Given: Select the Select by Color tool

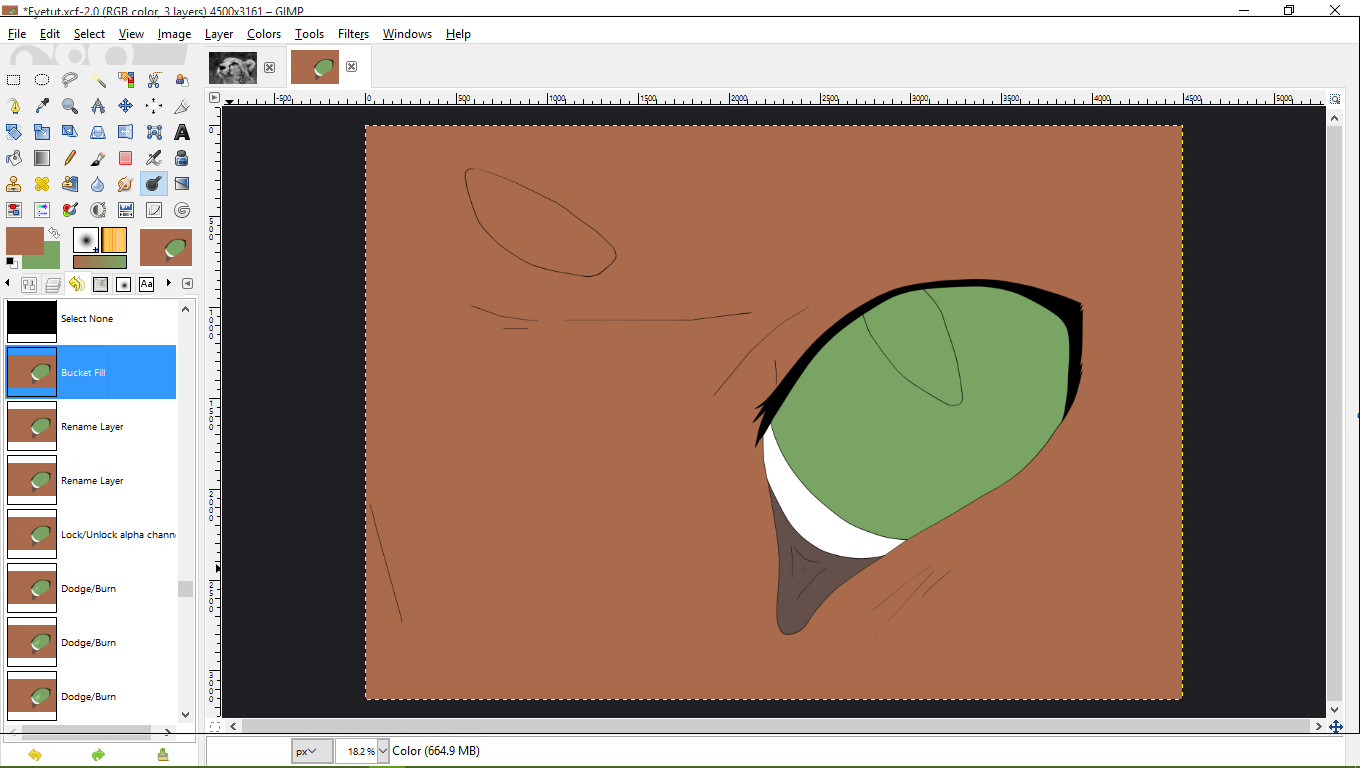Looking at the screenshot, I should coord(126,80).
